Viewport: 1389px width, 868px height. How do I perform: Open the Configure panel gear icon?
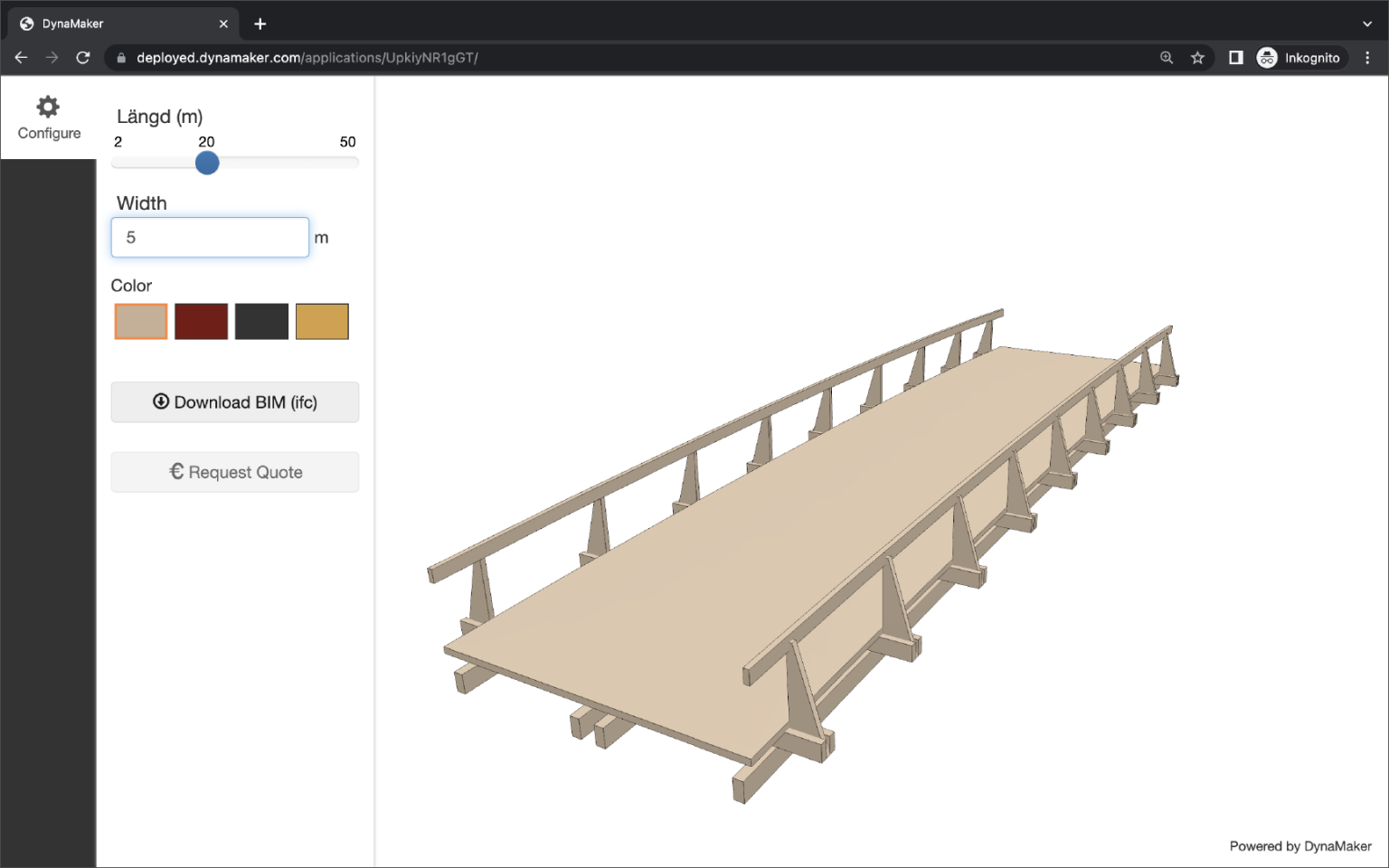pyautogui.click(x=49, y=106)
